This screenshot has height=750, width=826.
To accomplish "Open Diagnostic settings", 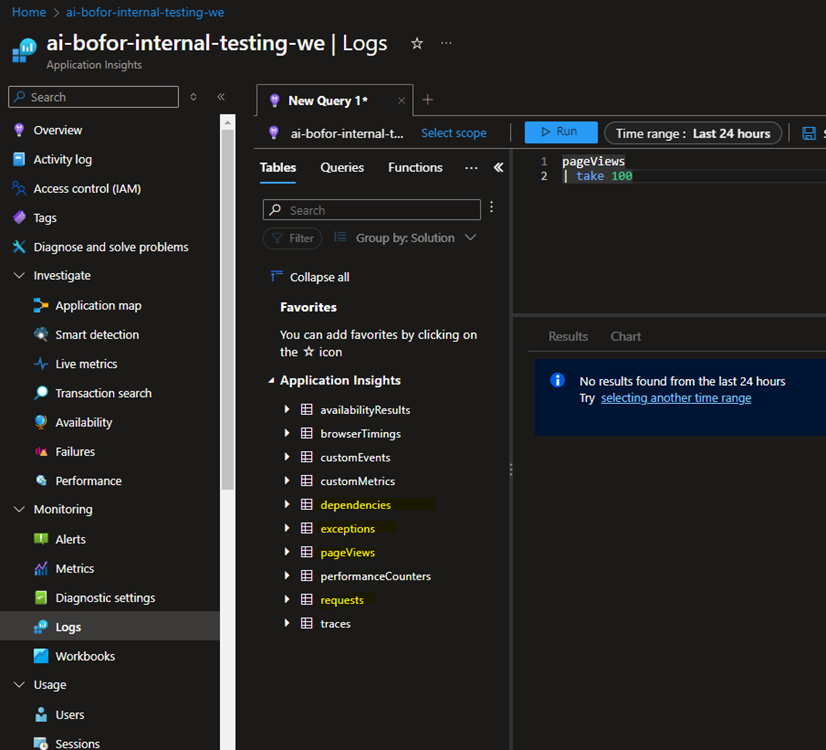I will click(105, 598).
